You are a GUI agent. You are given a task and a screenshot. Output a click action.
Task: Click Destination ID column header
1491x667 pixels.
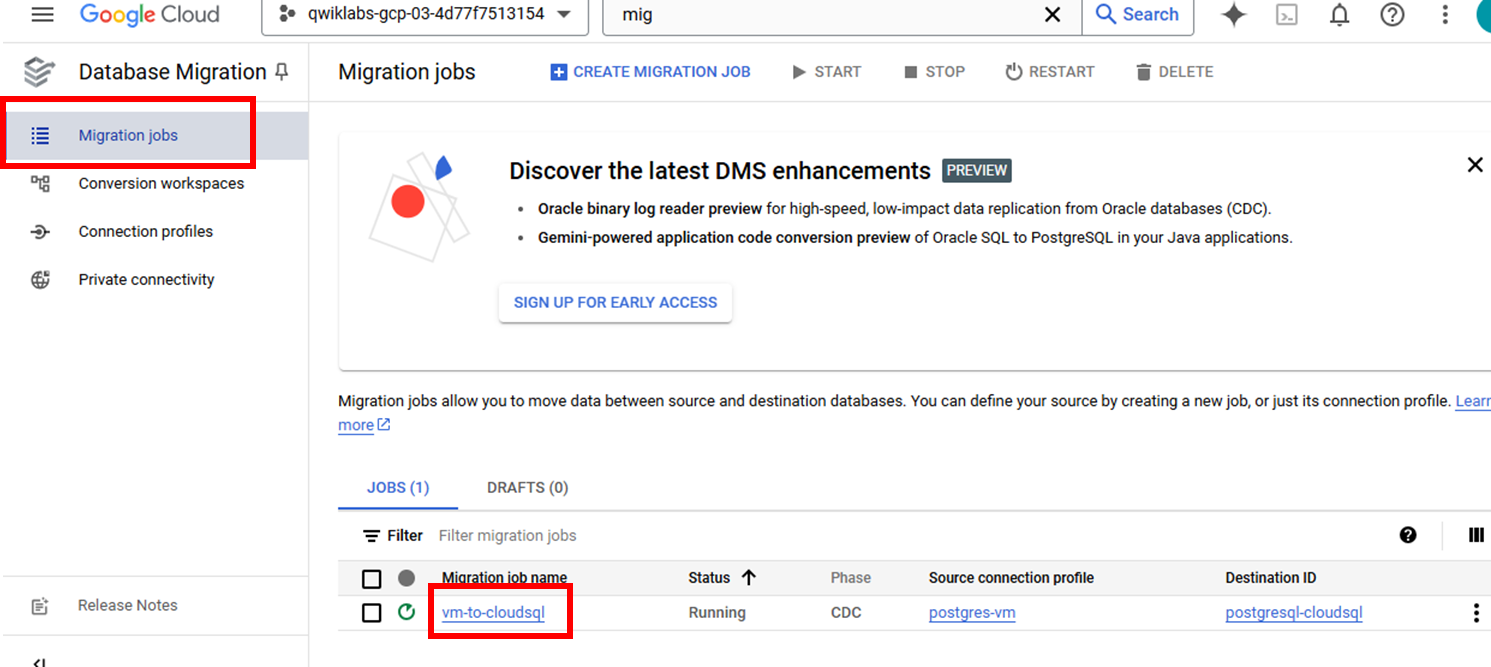click(x=1270, y=578)
